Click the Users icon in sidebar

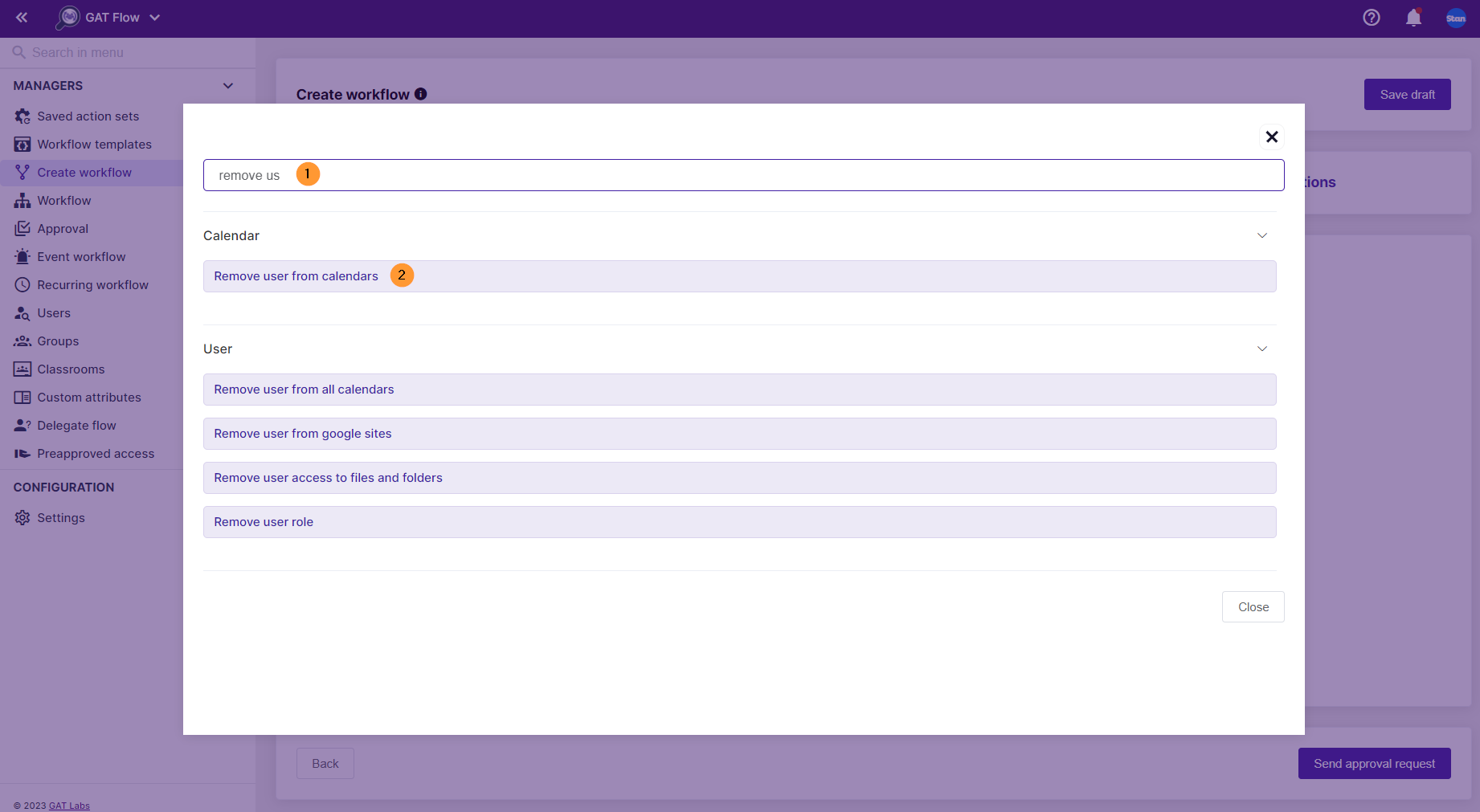click(22, 313)
